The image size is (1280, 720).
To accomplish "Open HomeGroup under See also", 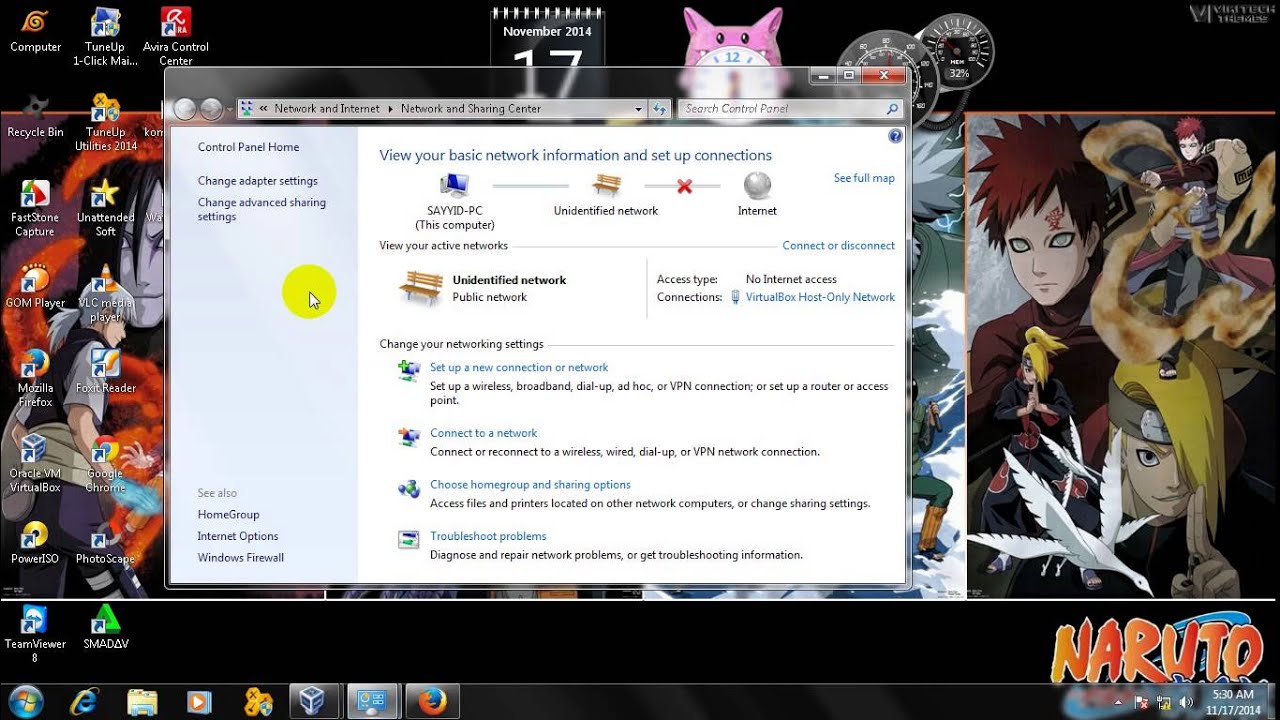I will (x=228, y=514).
